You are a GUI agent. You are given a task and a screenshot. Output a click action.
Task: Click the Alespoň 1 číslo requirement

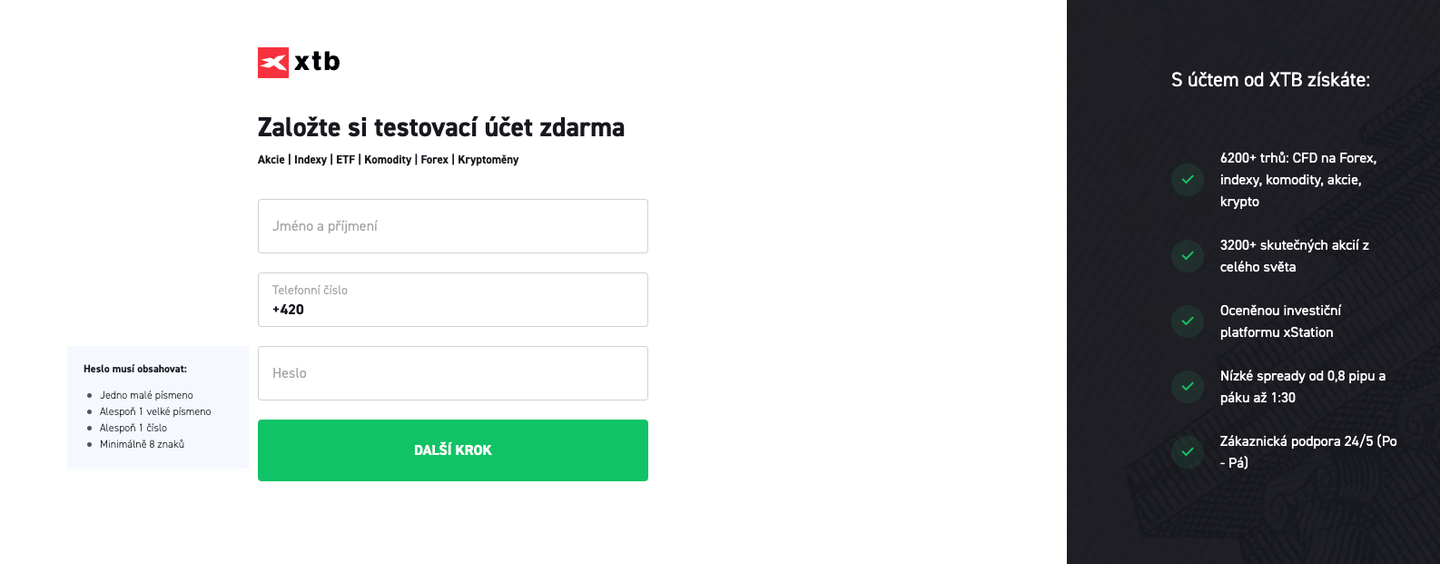click(x=133, y=428)
